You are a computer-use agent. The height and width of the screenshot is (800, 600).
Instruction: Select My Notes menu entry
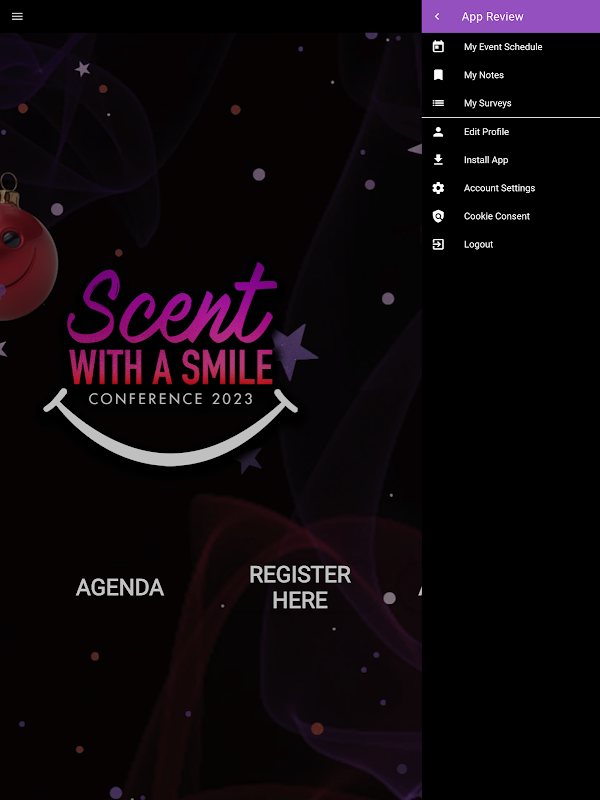coord(511,75)
